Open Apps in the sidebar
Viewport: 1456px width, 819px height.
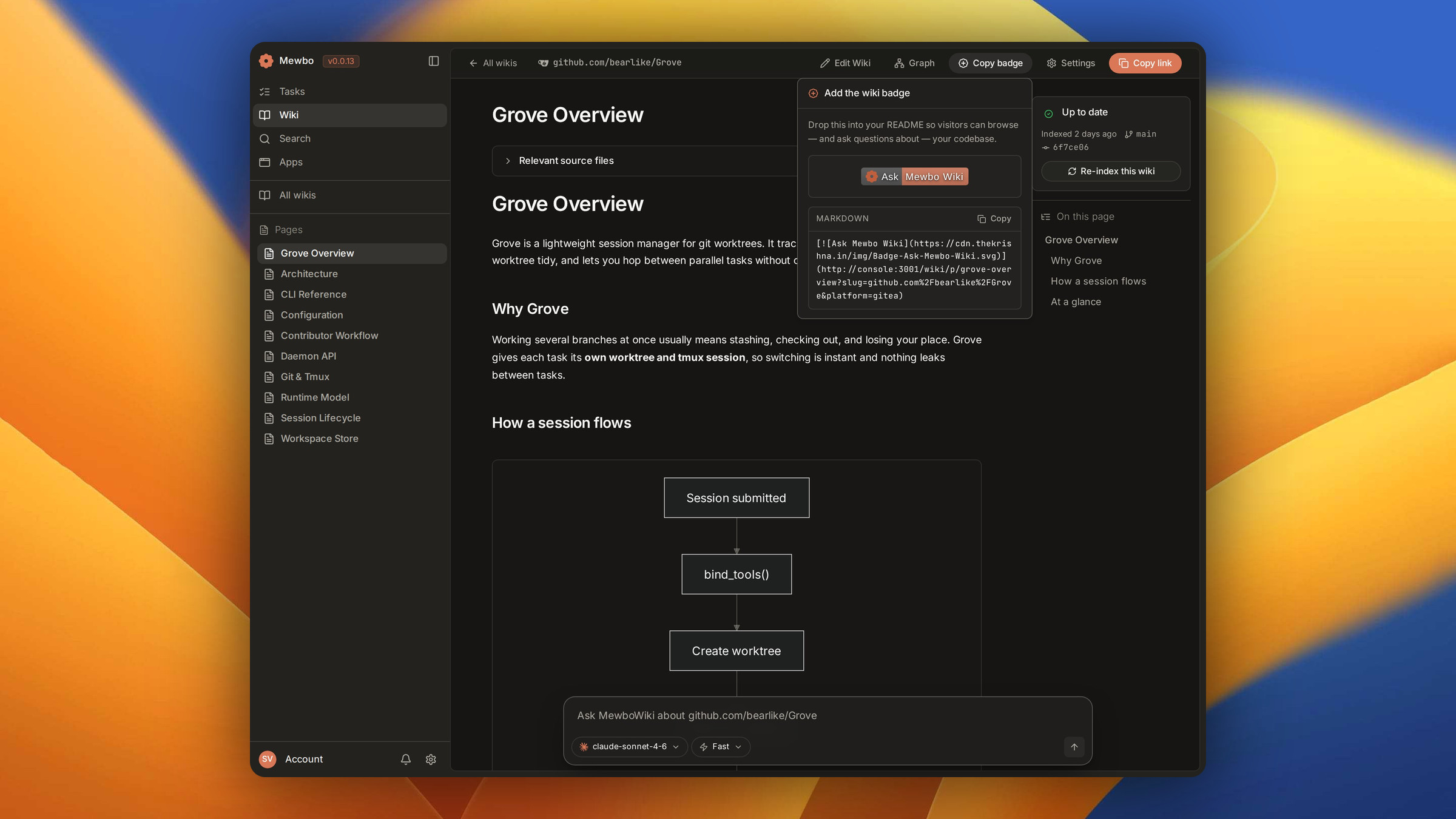pos(349,163)
